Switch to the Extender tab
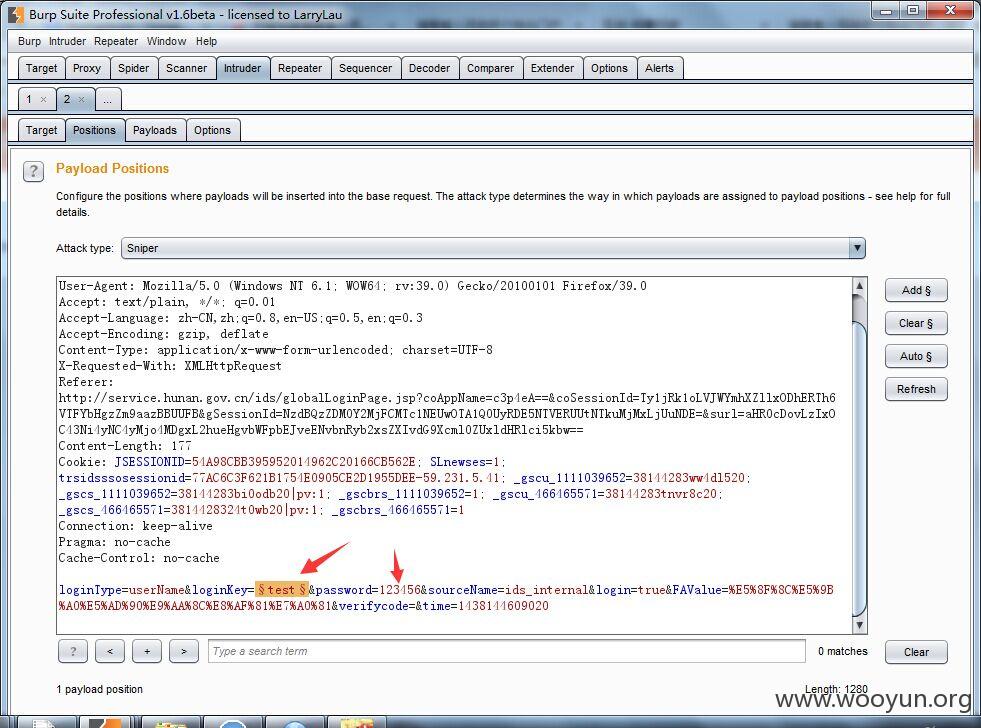This screenshot has width=981, height=728. [x=552, y=68]
